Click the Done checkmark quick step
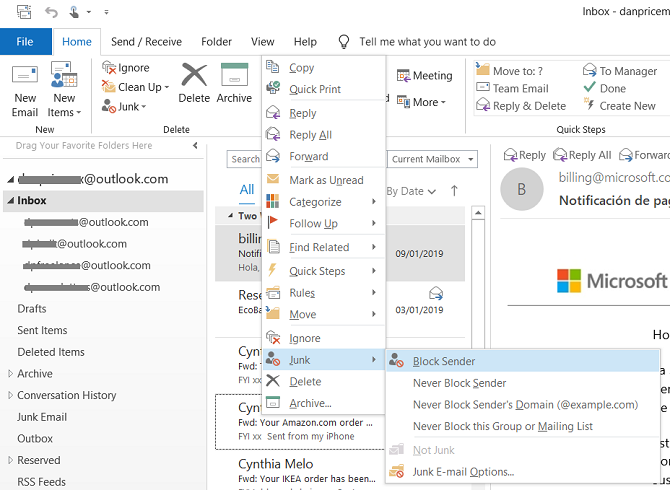 (x=605, y=88)
